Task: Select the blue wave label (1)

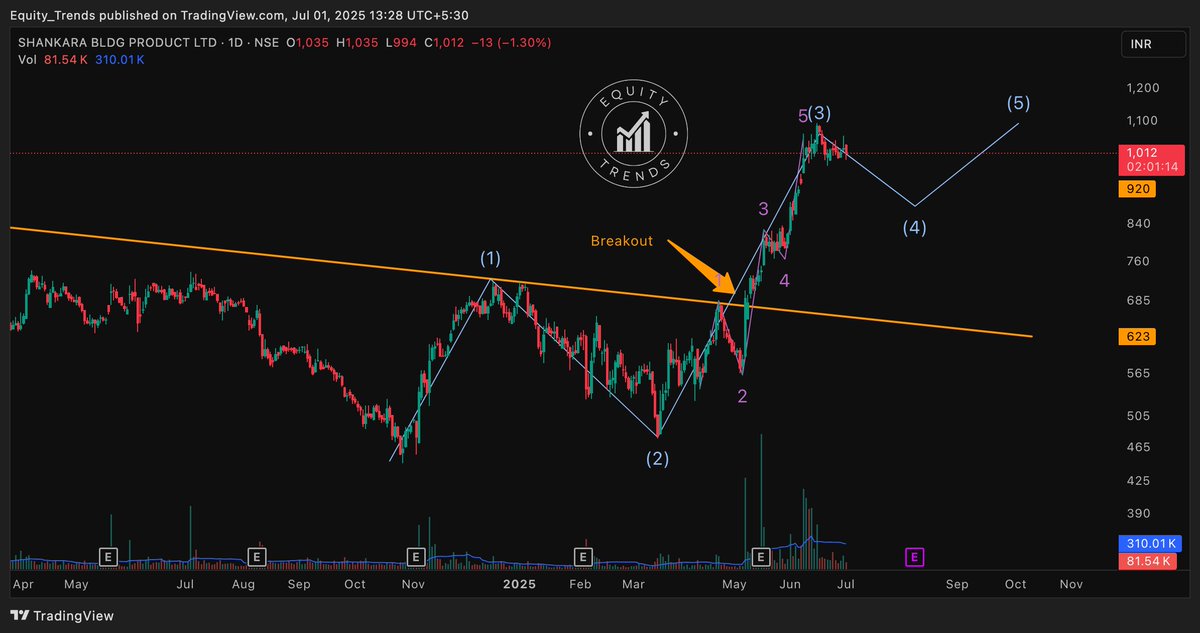Action: 490,259
